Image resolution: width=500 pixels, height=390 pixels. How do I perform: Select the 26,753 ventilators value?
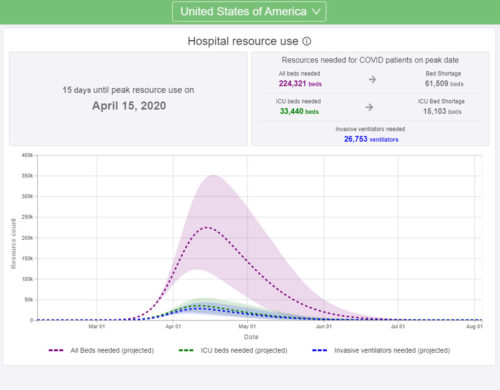click(x=371, y=139)
